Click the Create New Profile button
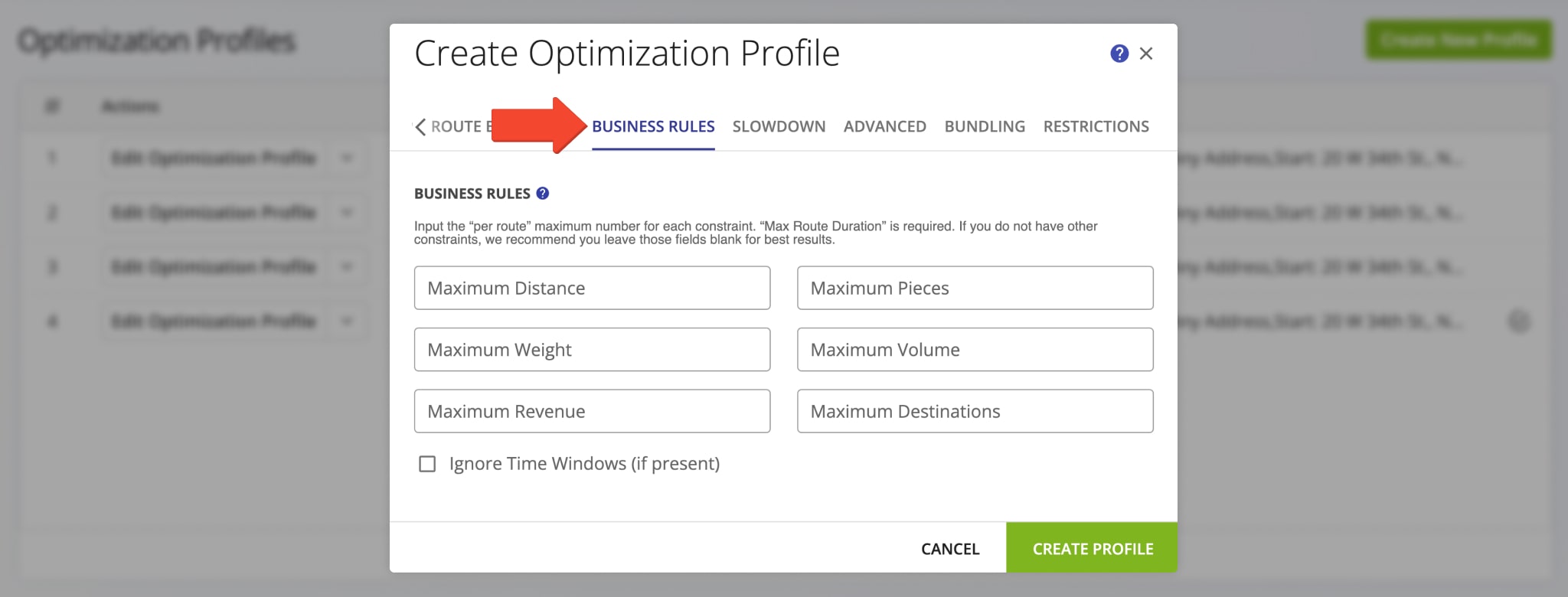The image size is (1568, 597). click(x=1458, y=40)
